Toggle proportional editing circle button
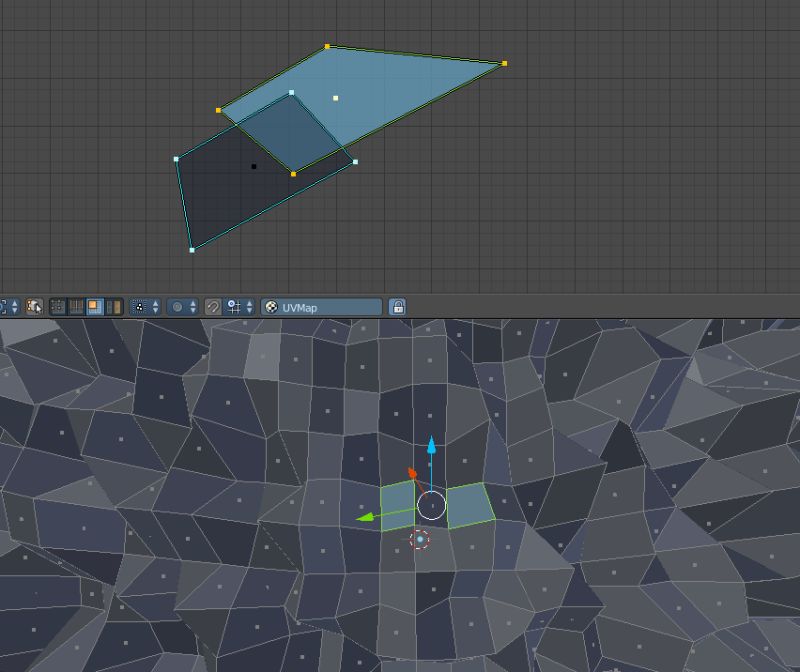 pyautogui.click(x=176, y=305)
